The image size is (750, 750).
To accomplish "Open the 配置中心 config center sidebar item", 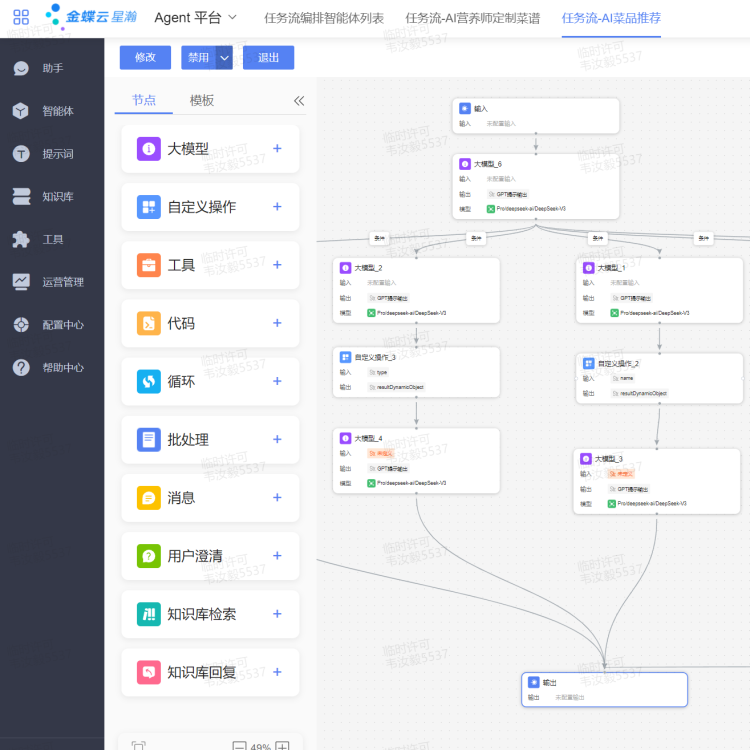I will pos(52,325).
